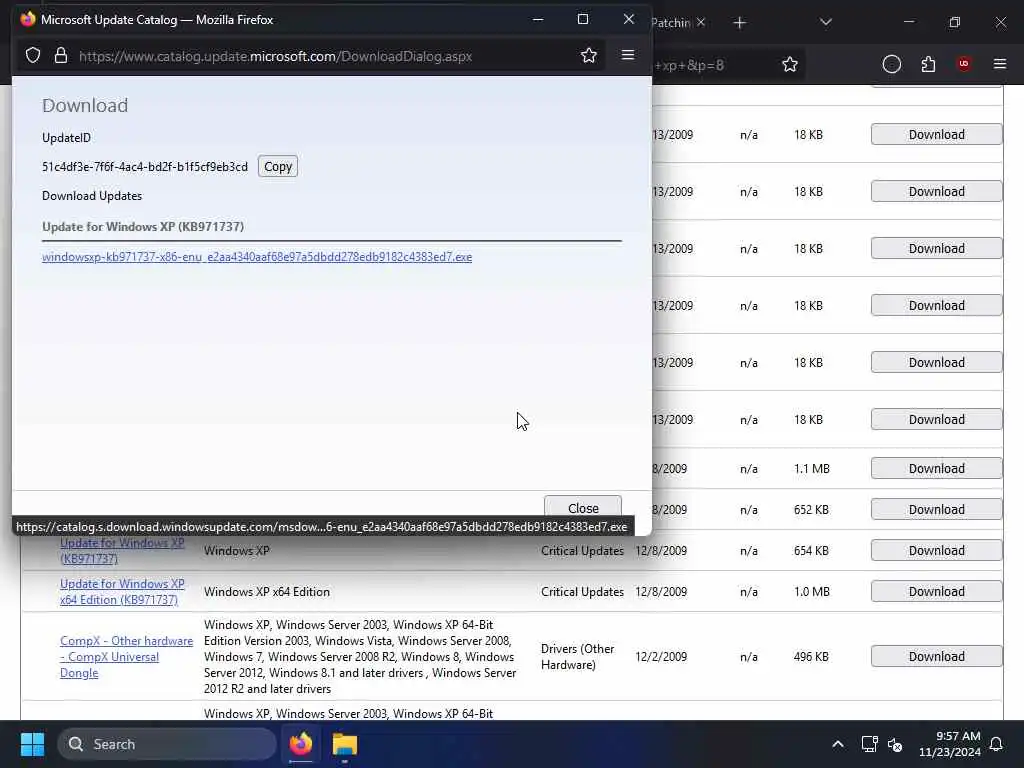This screenshot has width=1024, height=768.
Task: Click the tracking protection shield icon in the popup
Action: pos(33,56)
